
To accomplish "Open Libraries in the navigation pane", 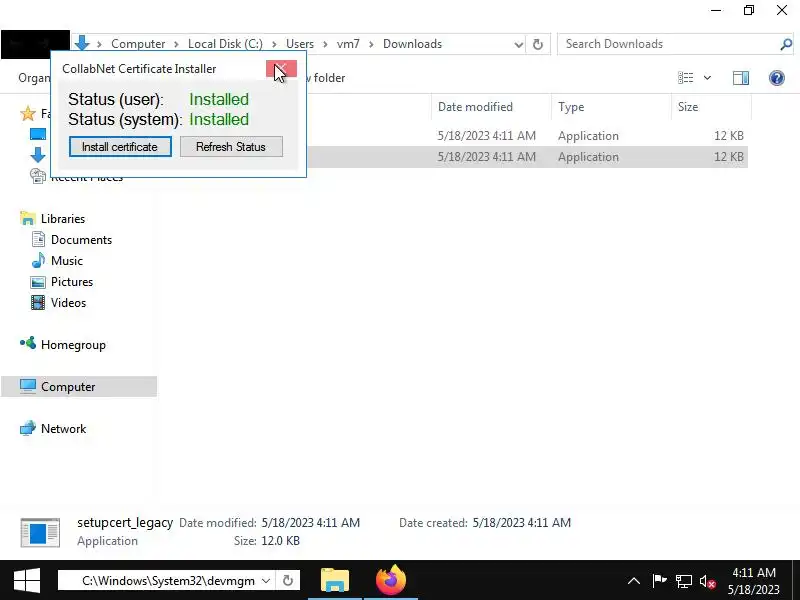I will tap(62, 218).
